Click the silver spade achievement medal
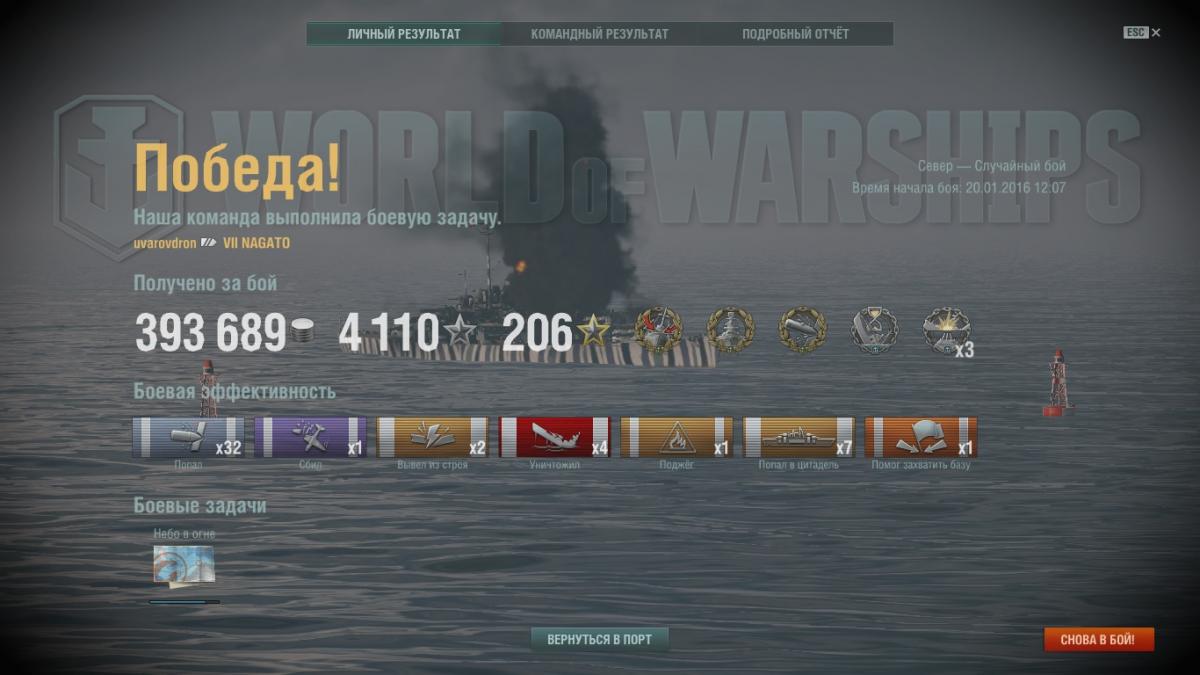1200x675 pixels. click(x=875, y=330)
